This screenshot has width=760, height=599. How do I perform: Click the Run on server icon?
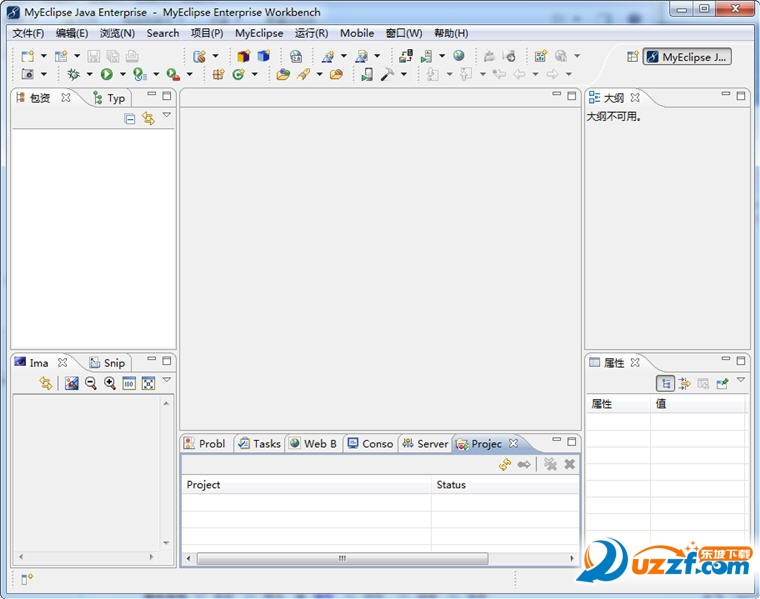[426, 56]
